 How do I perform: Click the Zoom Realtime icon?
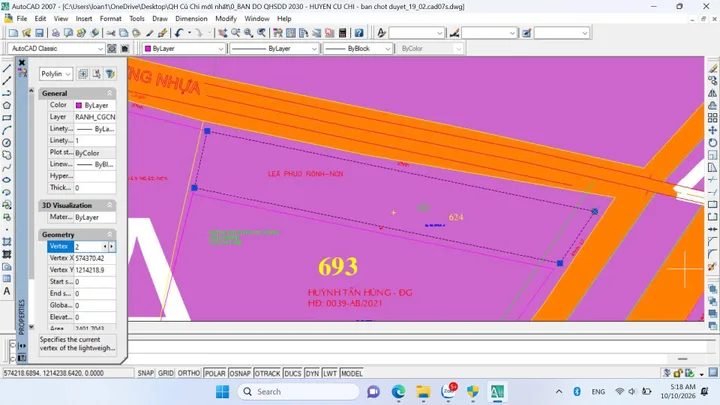point(236,33)
